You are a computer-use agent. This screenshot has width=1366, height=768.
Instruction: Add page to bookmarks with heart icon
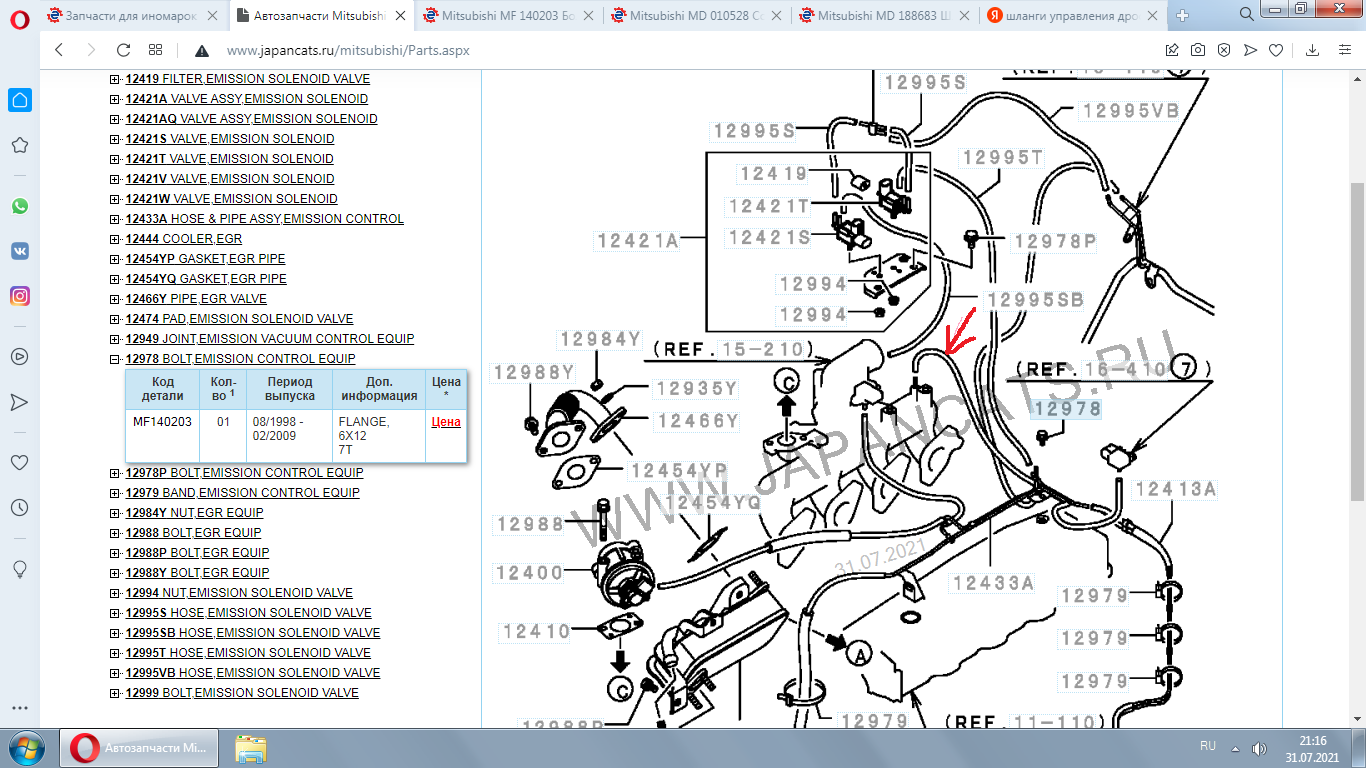coord(1276,50)
